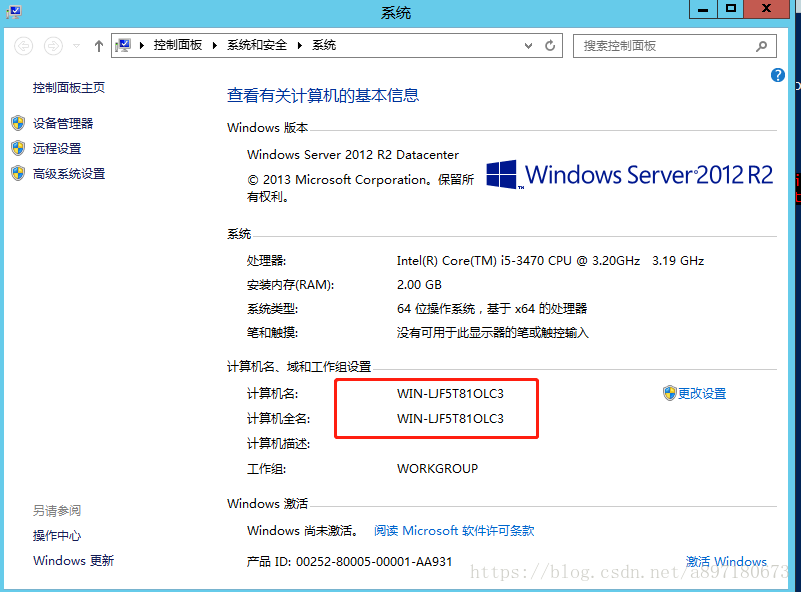Expand the arrow after 系统和安全 in the breadcrumb
The height and width of the screenshot is (592, 801).
point(299,45)
